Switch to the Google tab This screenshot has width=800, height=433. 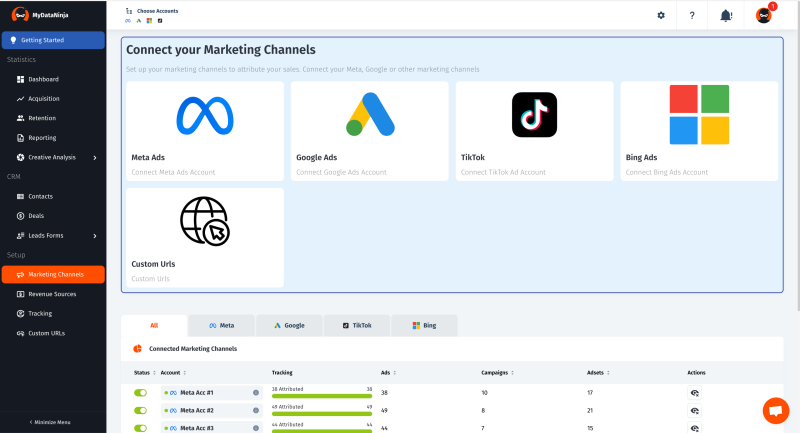(289, 325)
